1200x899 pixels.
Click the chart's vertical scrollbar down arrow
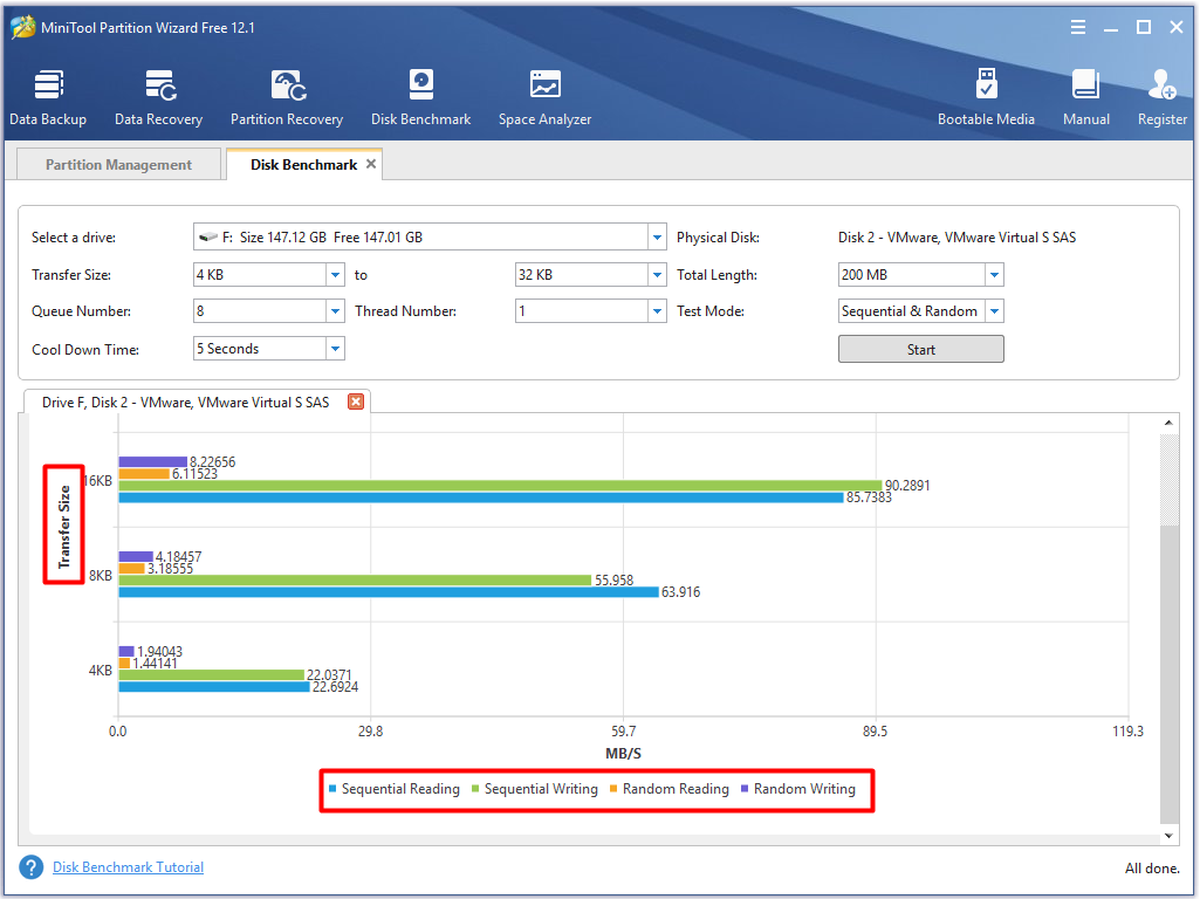click(1169, 835)
